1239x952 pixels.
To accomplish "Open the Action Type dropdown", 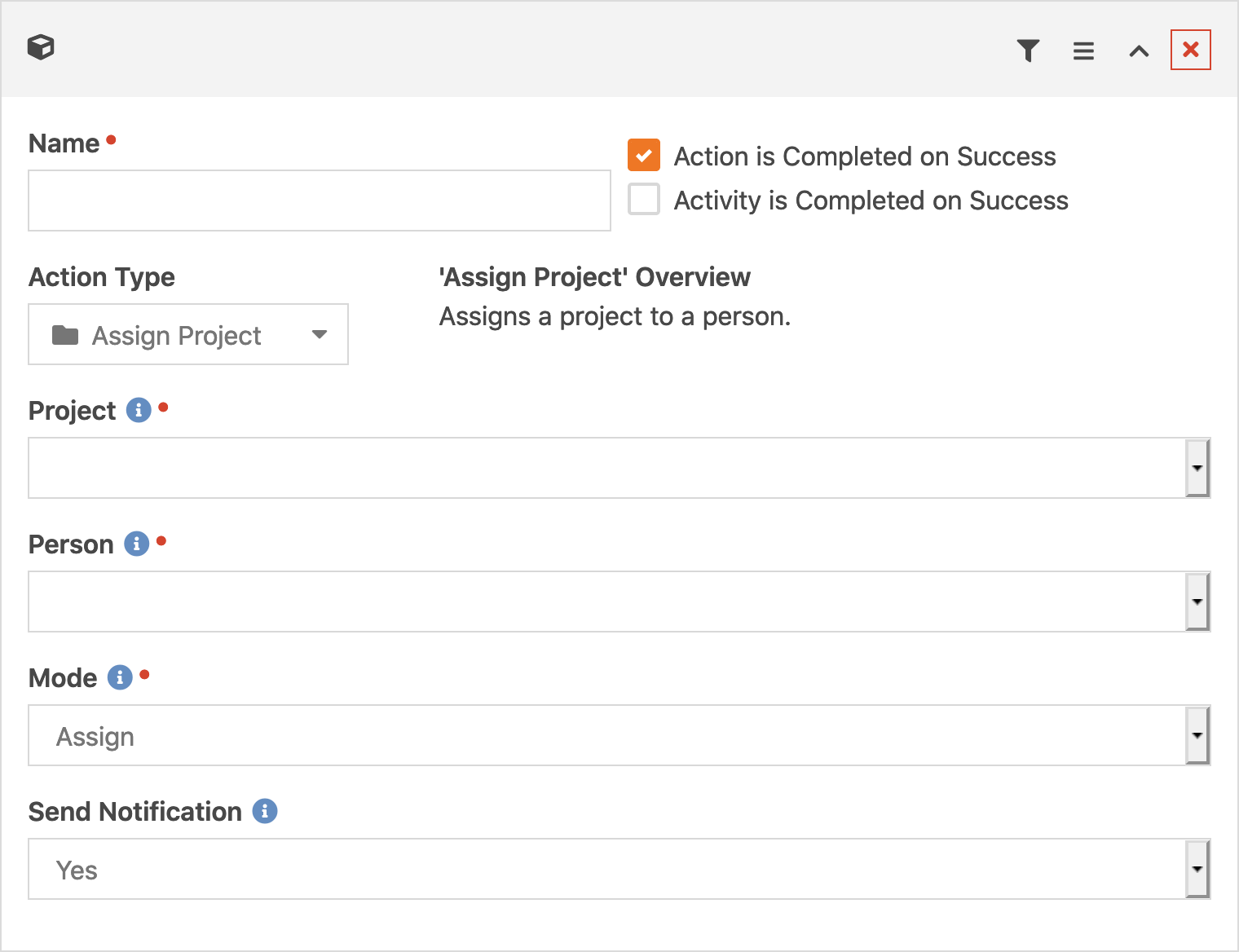I will point(188,334).
